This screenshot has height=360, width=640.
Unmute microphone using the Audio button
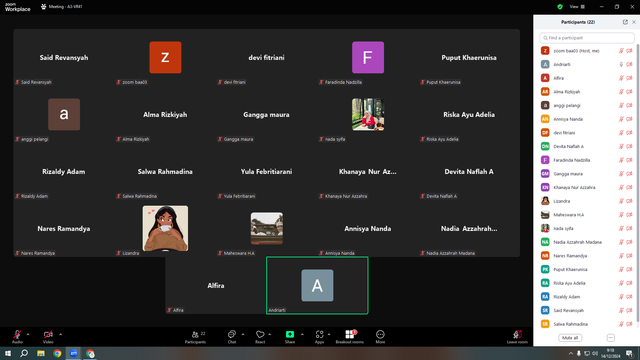[17, 336]
